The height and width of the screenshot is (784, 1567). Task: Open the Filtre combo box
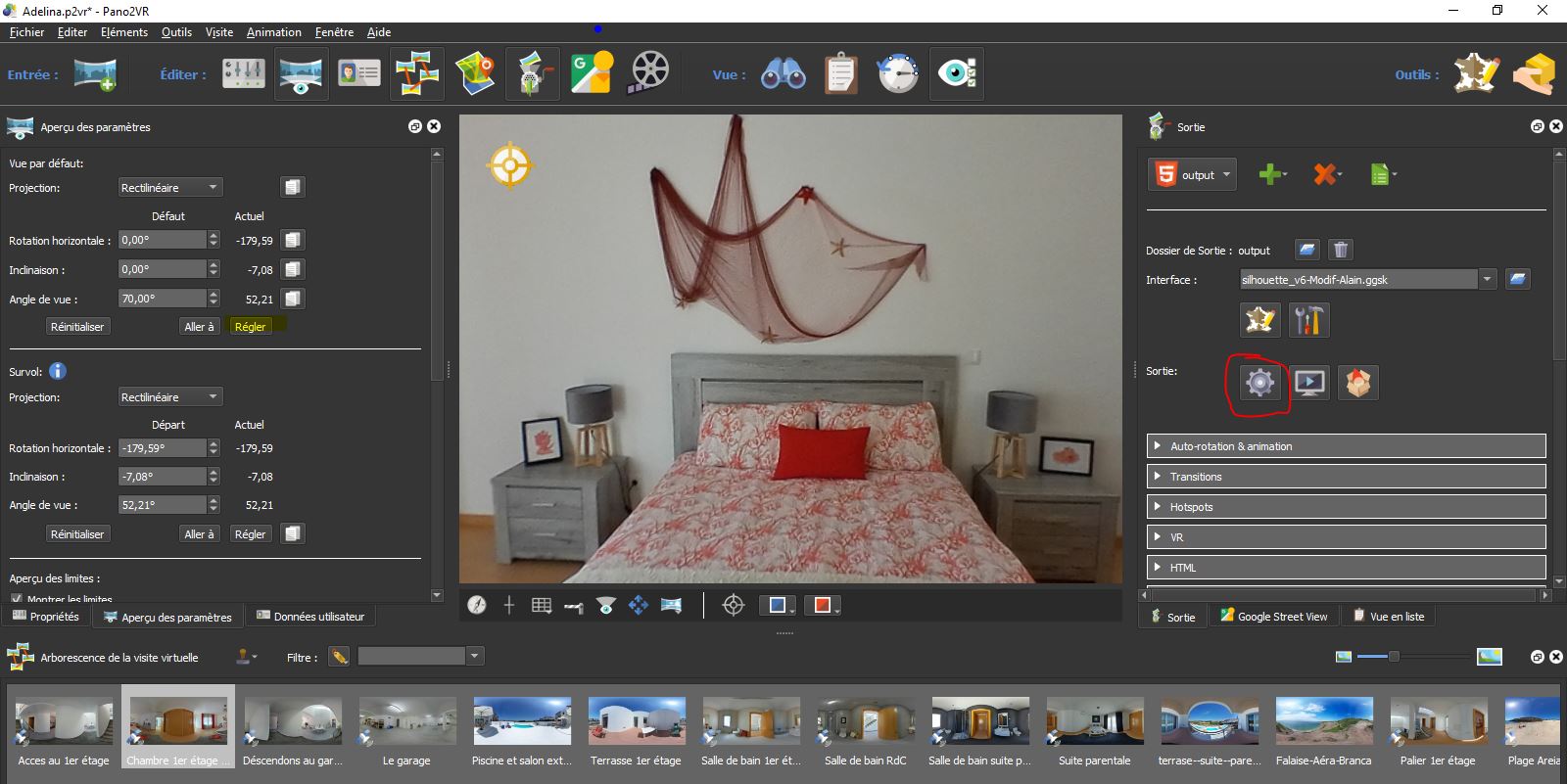click(420, 656)
